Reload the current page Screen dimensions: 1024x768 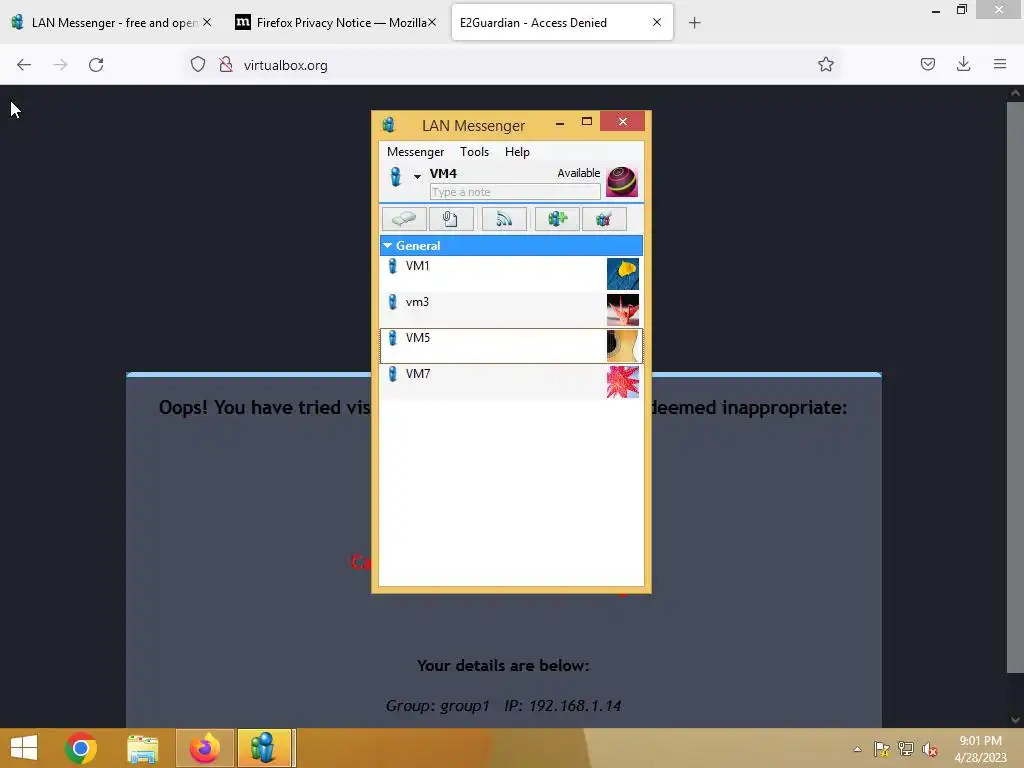tap(96, 65)
